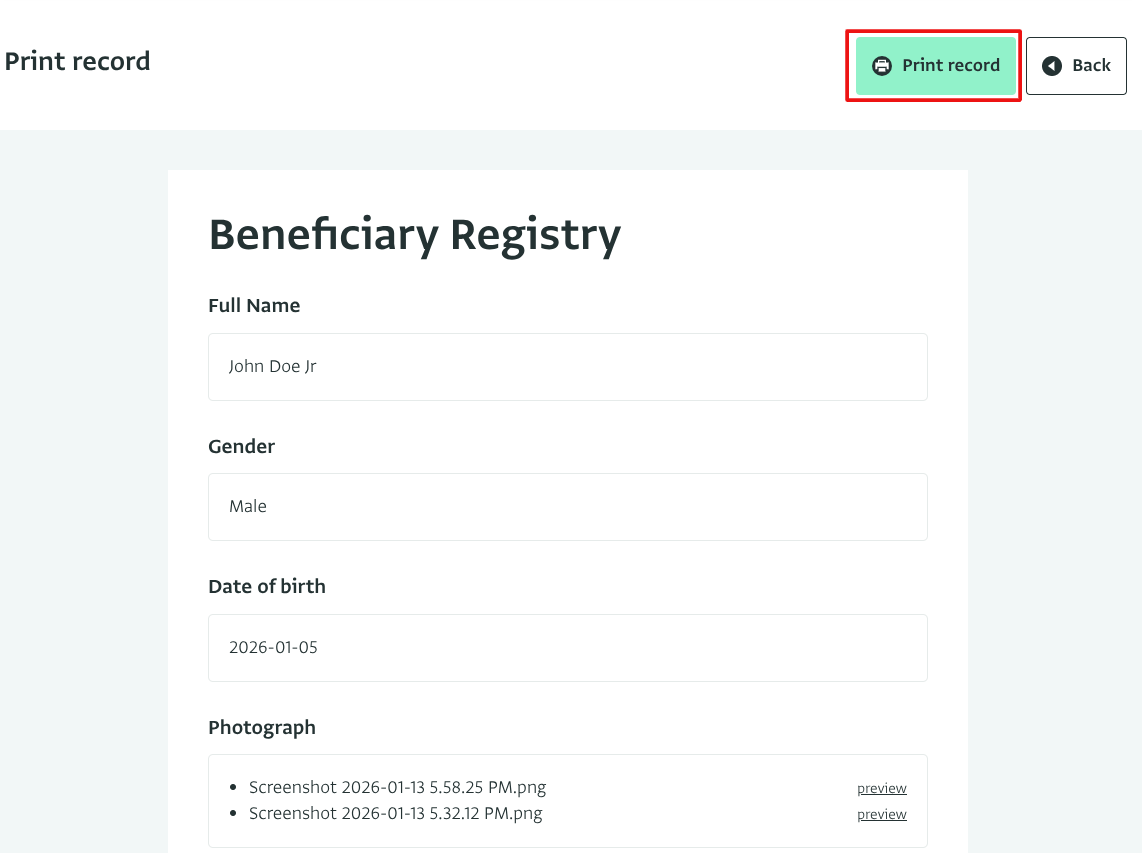This screenshot has height=853, width=1142.
Task: Click the Gender label
Action: coord(241,447)
